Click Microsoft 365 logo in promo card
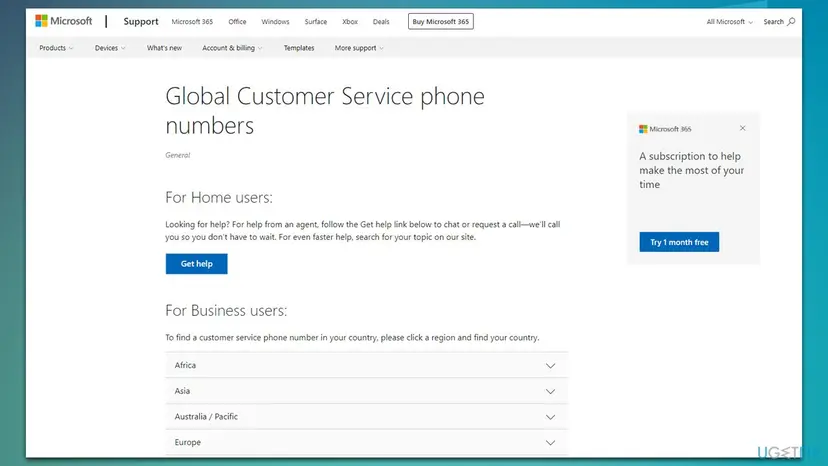This screenshot has width=828, height=466. tap(665, 129)
